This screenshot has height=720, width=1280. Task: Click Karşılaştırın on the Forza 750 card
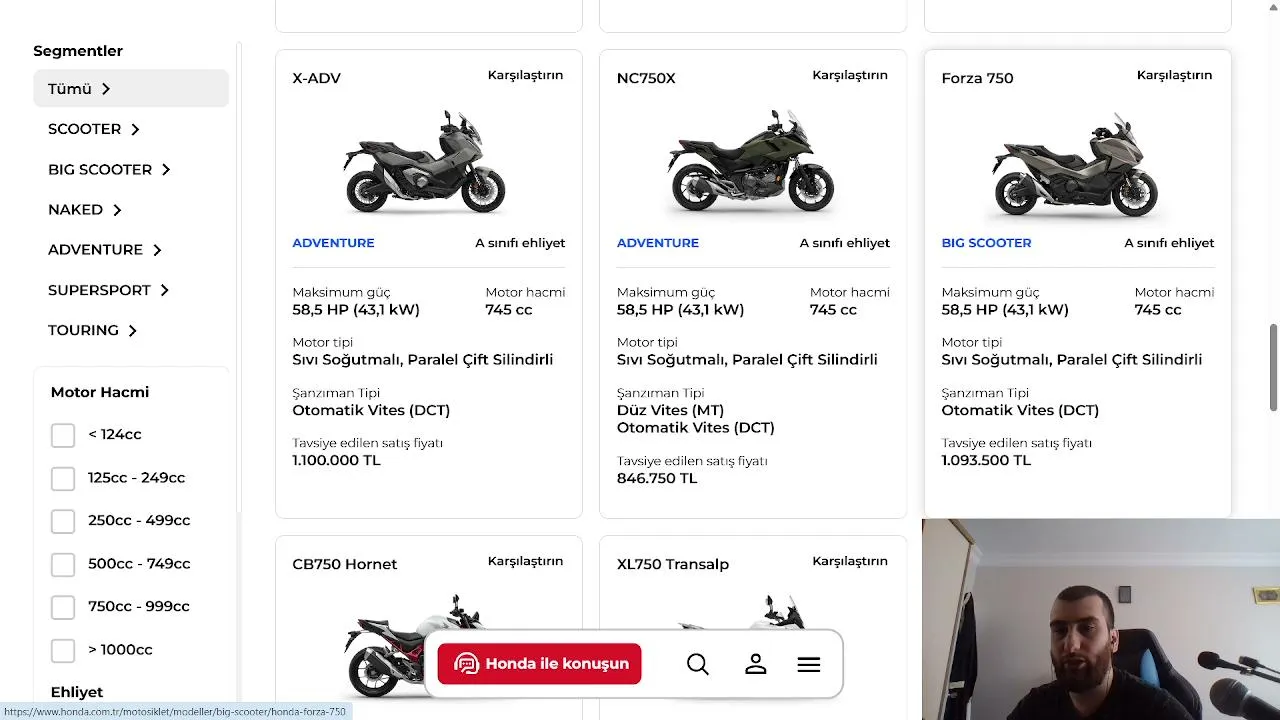(x=1174, y=75)
